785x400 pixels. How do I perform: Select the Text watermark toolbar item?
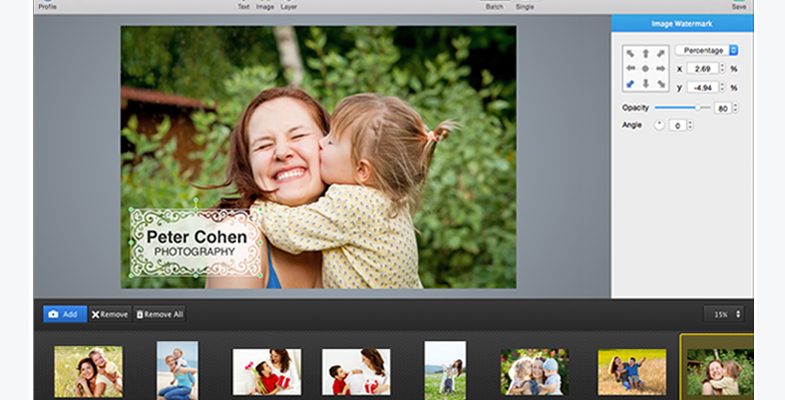(x=244, y=5)
